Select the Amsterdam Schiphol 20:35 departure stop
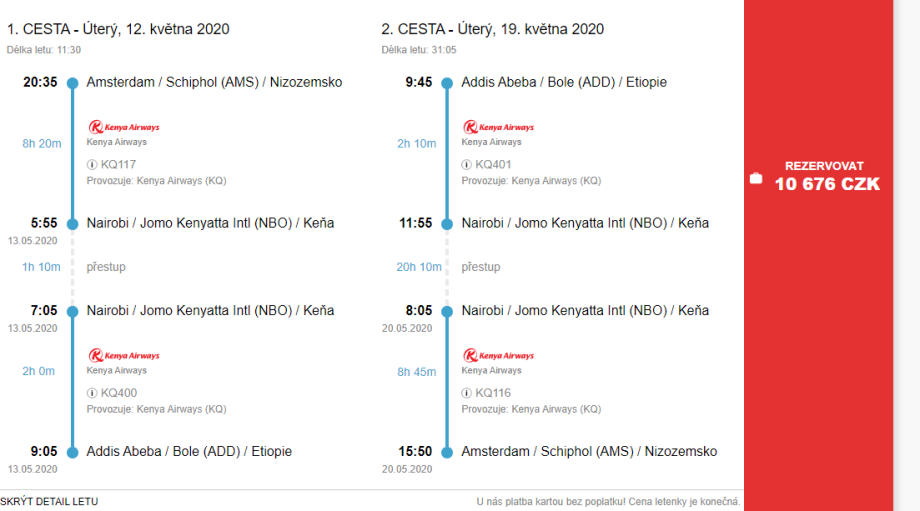Image resolution: width=920 pixels, height=511 pixels. point(214,82)
